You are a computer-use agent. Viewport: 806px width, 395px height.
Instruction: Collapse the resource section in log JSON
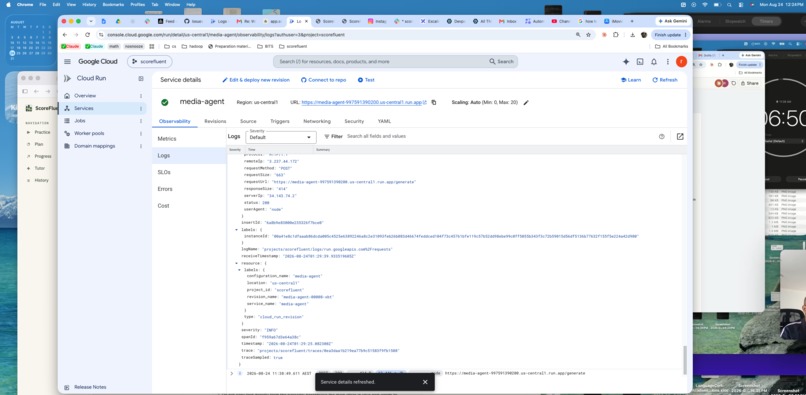(237, 263)
